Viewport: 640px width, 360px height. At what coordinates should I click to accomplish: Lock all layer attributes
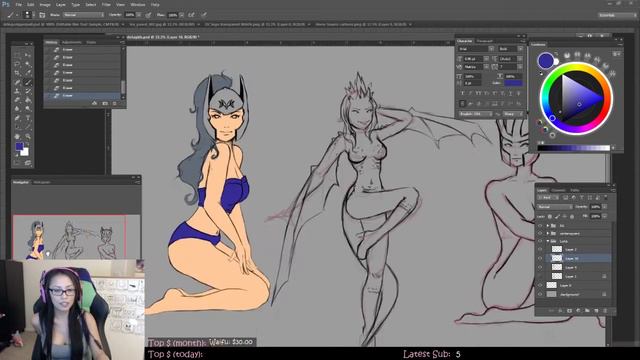(x=572, y=216)
